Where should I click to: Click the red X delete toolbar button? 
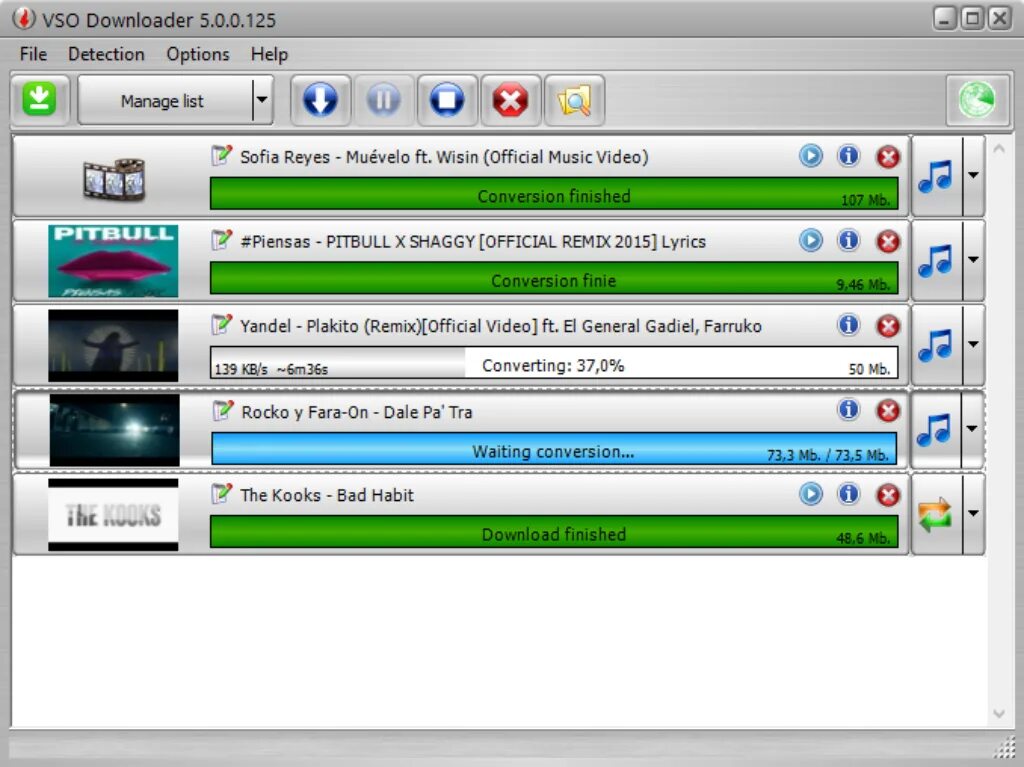510,100
